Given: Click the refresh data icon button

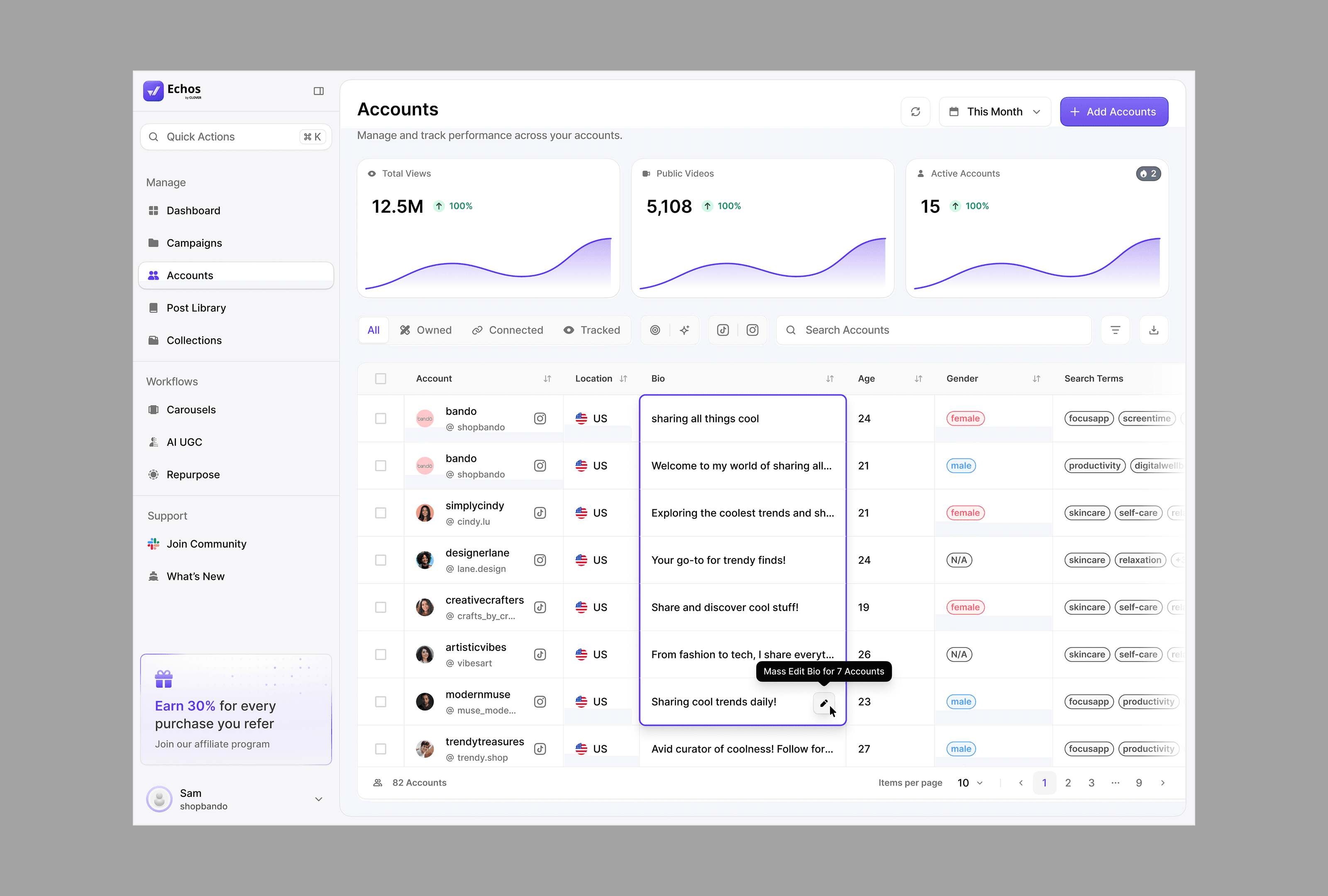Looking at the screenshot, I should pyautogui.click(x=915, y=112).
